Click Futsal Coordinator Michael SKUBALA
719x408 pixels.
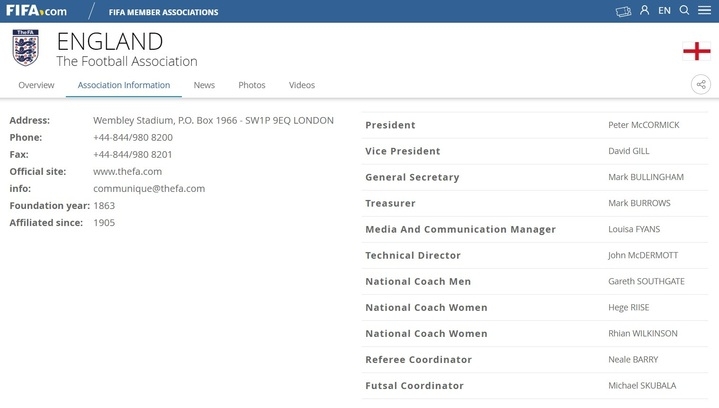pyautogui.click(x=642, y=386)
